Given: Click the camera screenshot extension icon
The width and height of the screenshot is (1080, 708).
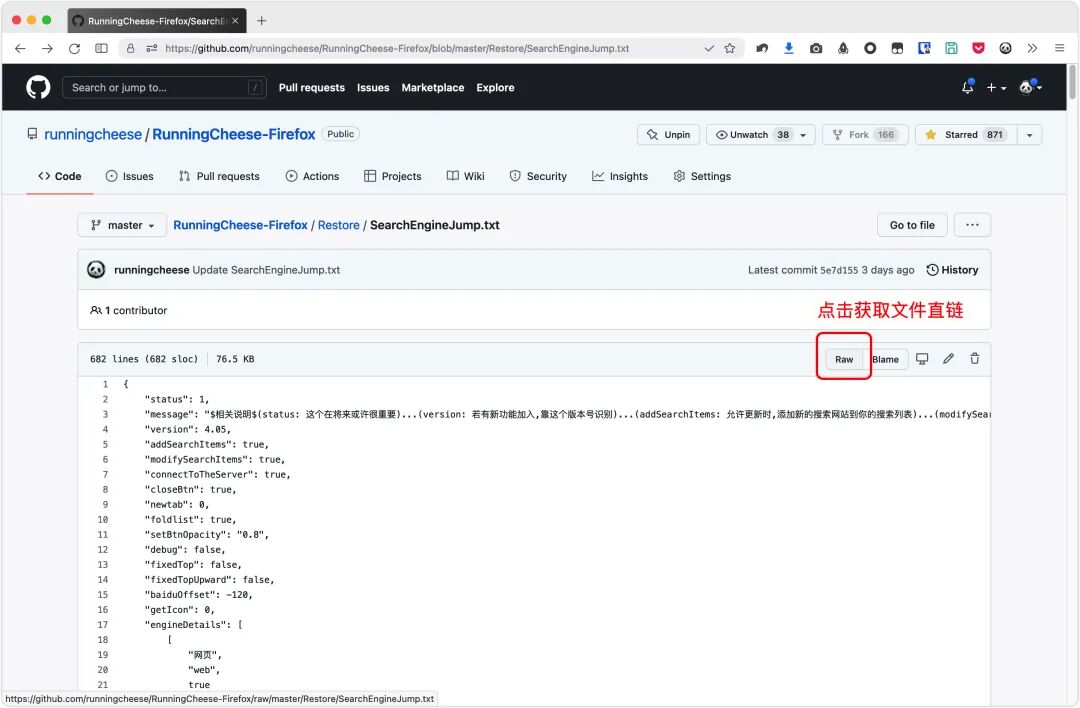Looking at the screenshot, I should [x=816, y=48].
